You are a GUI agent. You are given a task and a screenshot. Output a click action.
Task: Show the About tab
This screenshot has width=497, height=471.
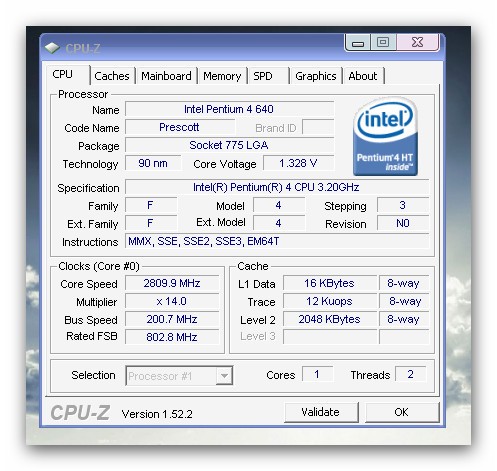pos(363,76)
